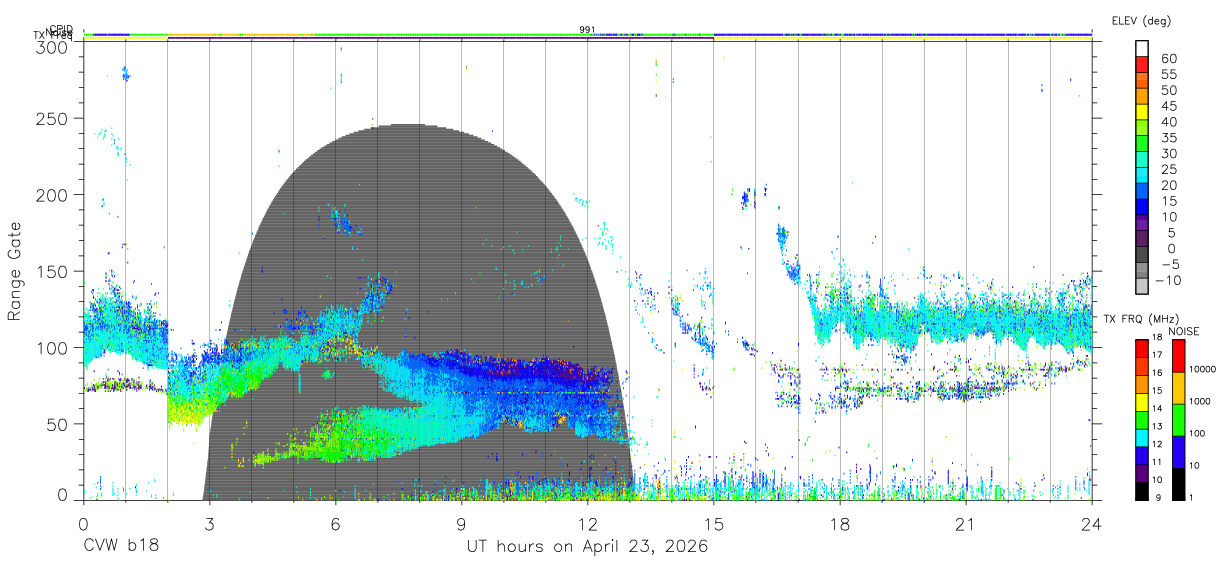Click the x-axis tick label "15"
Screen dimensions: 1228x567
pyautogui.click(x=714, y=523)
